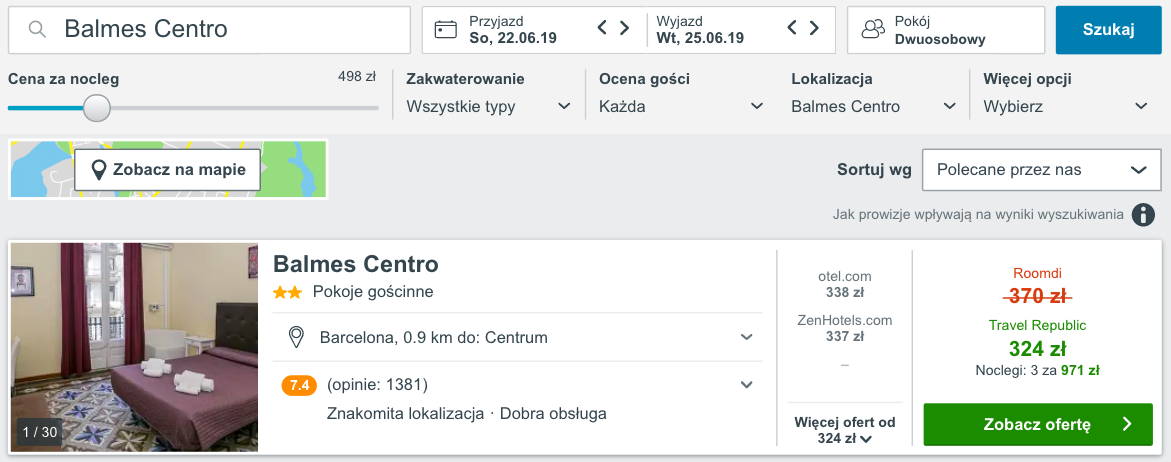The image size is (1171, 462).
Task: Open commission info icon
Action: pyautogui.click(x=1143, y=215)
